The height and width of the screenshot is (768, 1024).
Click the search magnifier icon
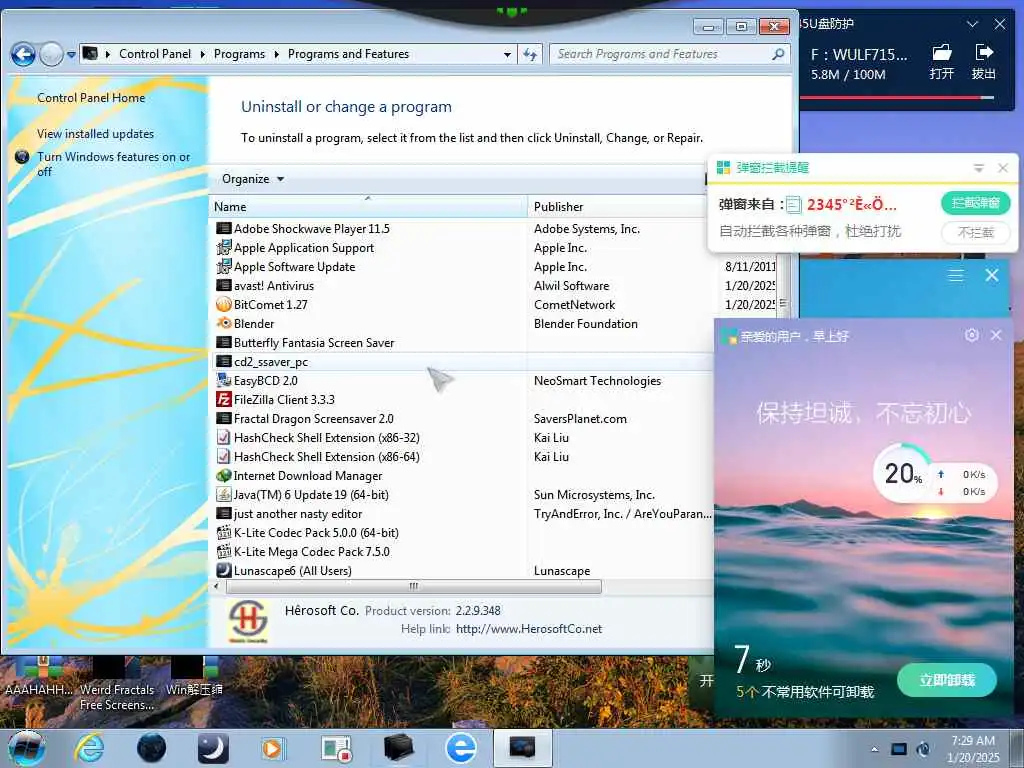point(778,54)
